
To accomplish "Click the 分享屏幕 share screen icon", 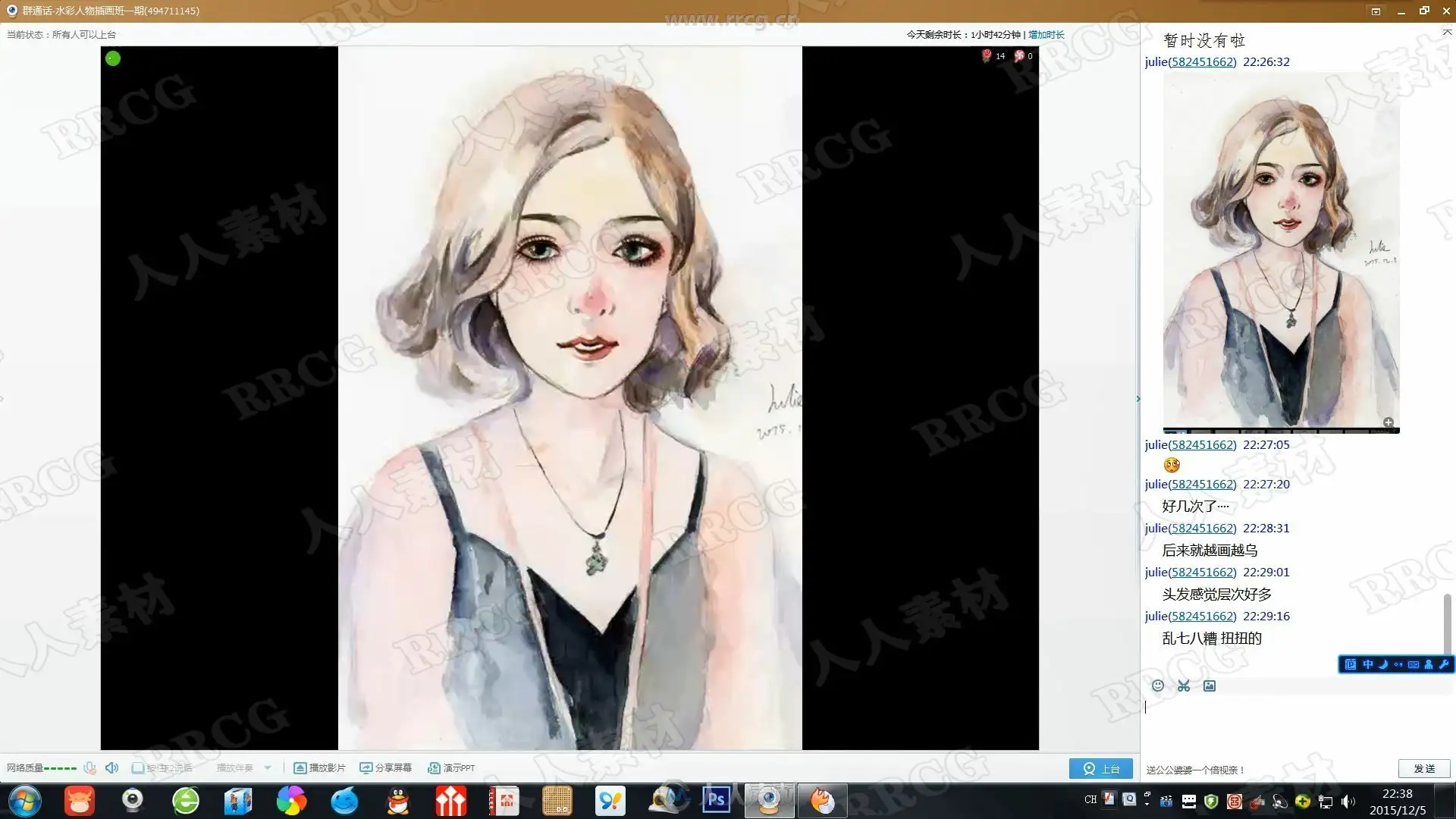I will pos(366,768).
